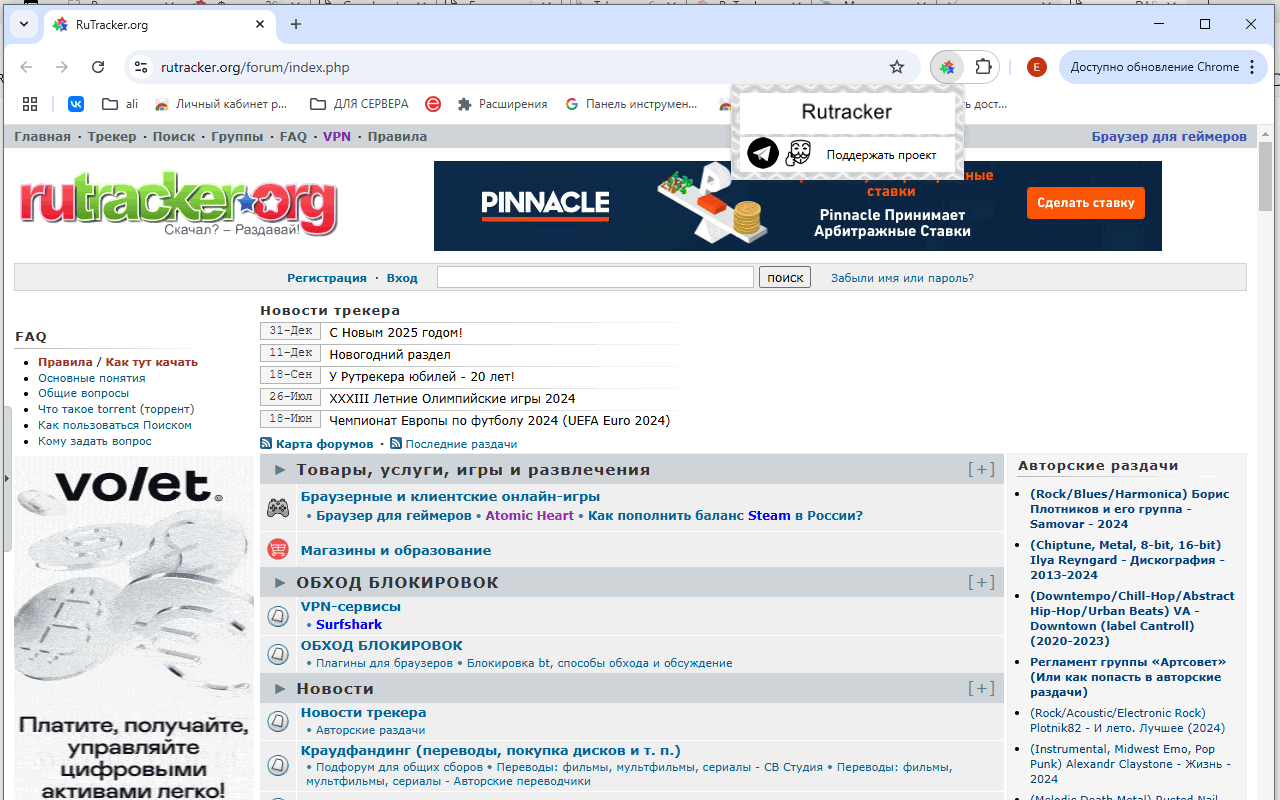Click the Telegram icon in the Rutracker popup
This screenshot has width=1280, height=800.
[762, 153]
